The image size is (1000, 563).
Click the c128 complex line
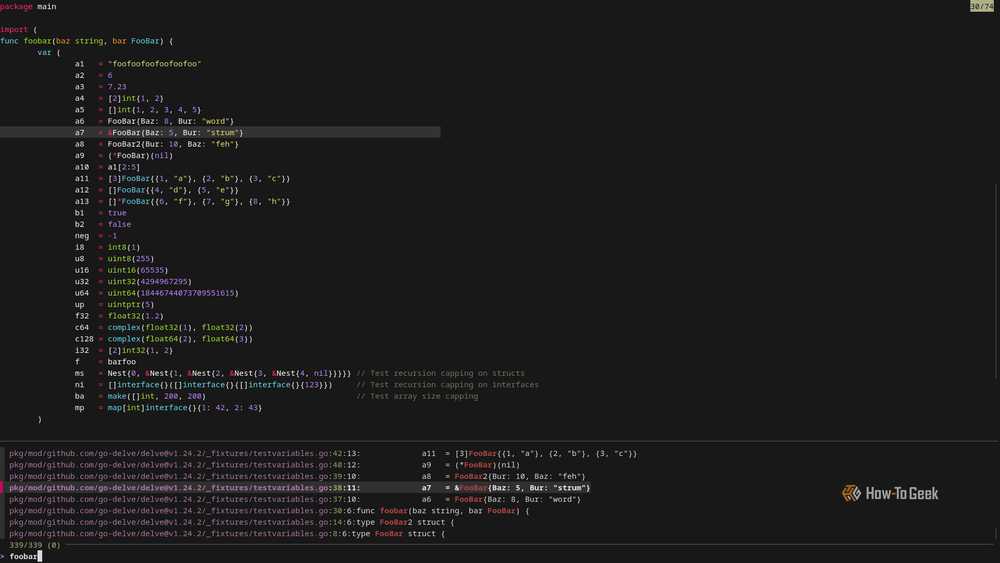164,339
